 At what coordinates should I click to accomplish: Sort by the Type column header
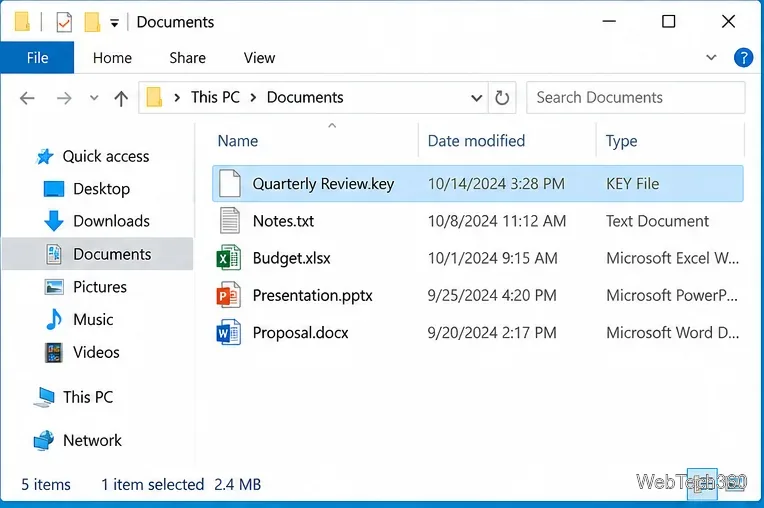point(621,141)
